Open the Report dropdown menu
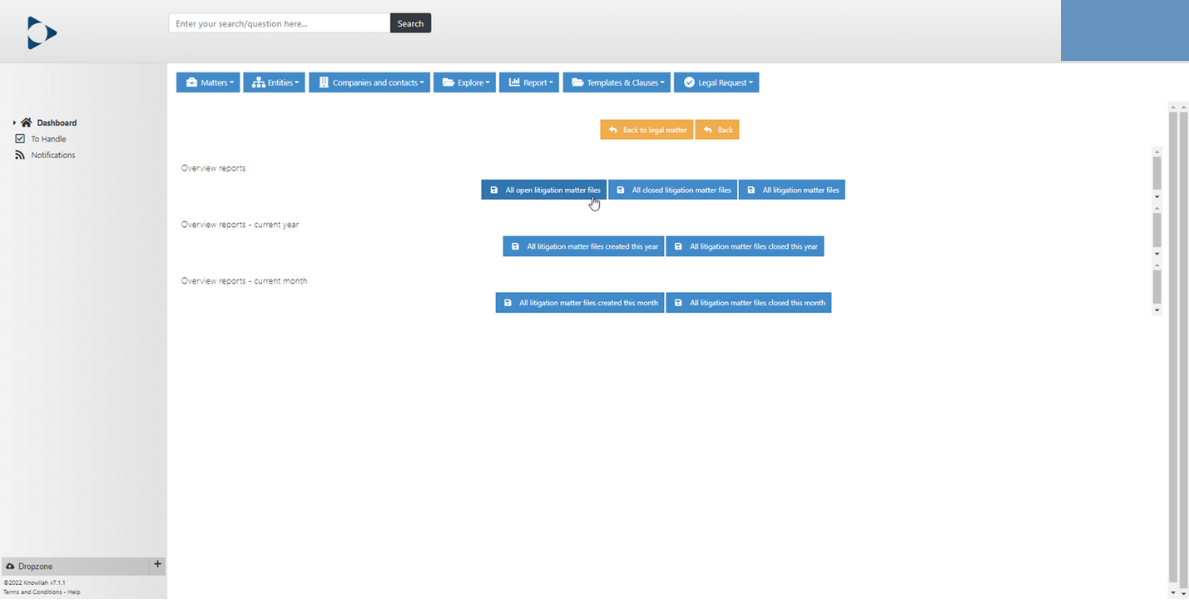The width and height of the screenshot is (1189, 613). (529, 82)
